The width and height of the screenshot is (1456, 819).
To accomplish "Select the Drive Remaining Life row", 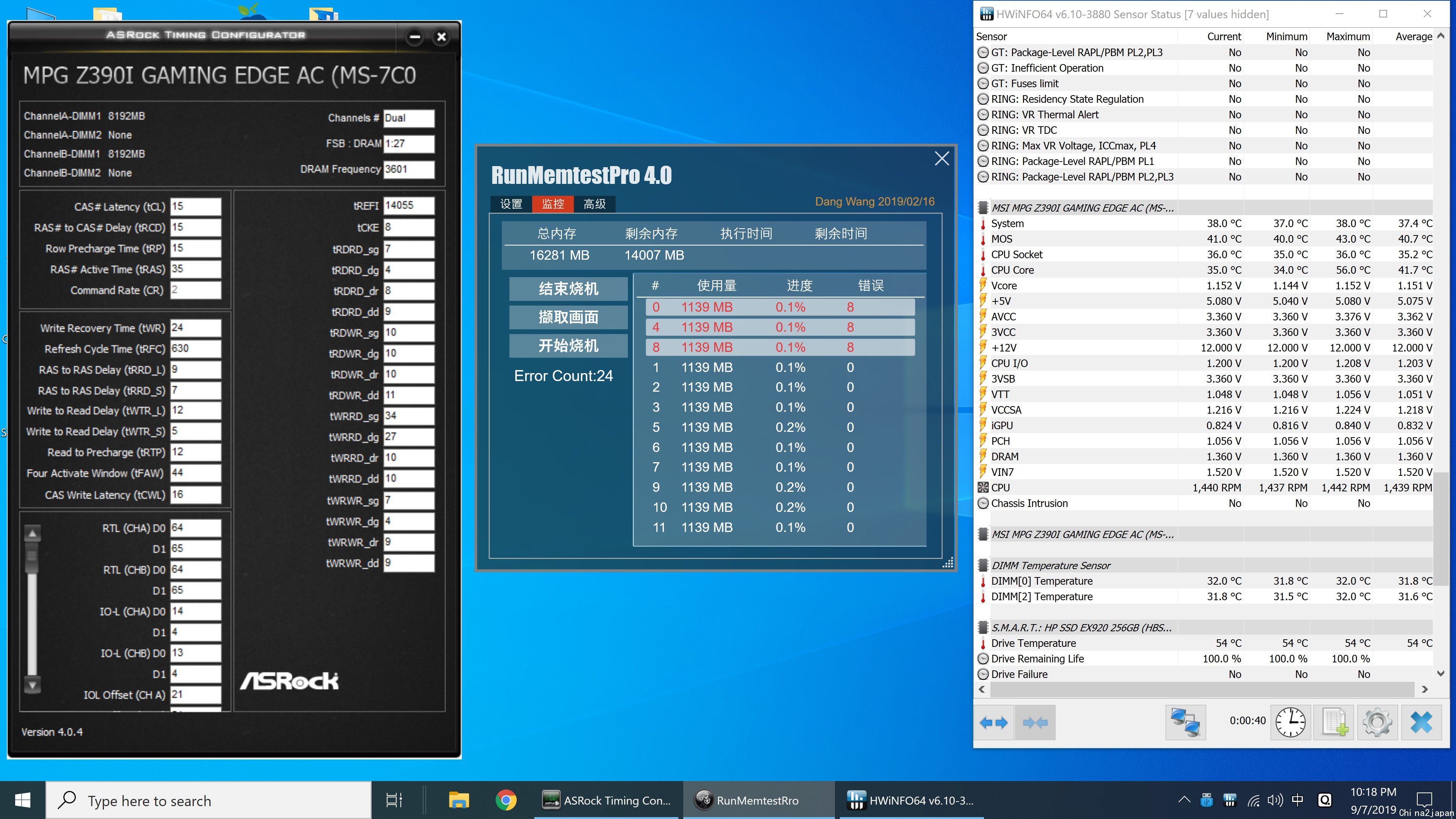I will 1204,659.
